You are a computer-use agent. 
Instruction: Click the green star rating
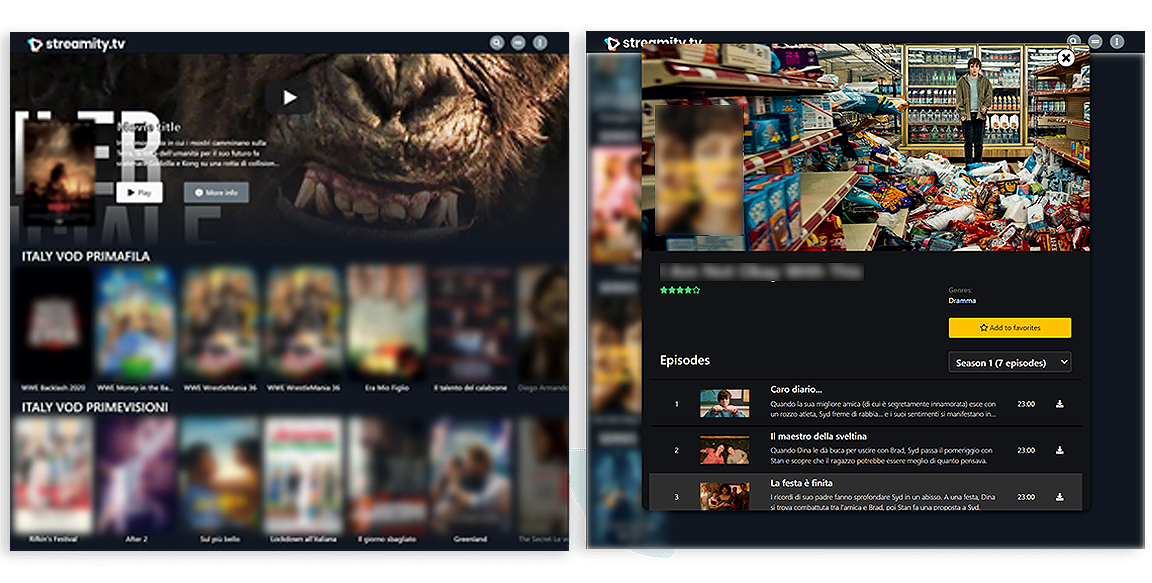680,290
